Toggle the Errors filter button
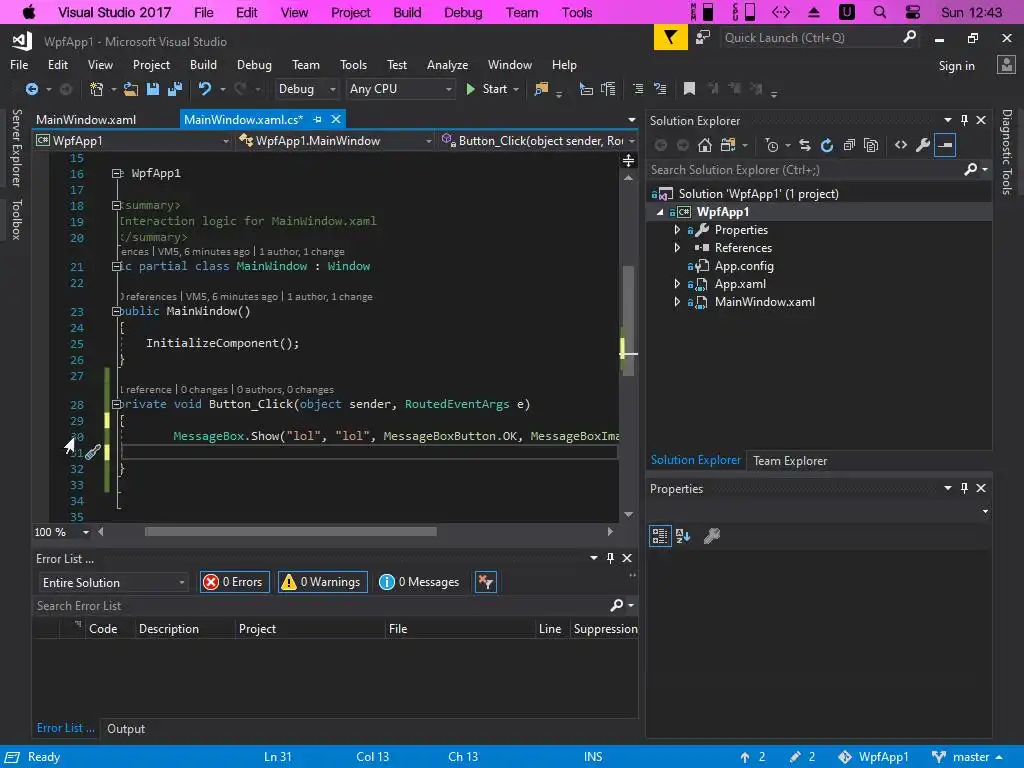 click(234, 582)
